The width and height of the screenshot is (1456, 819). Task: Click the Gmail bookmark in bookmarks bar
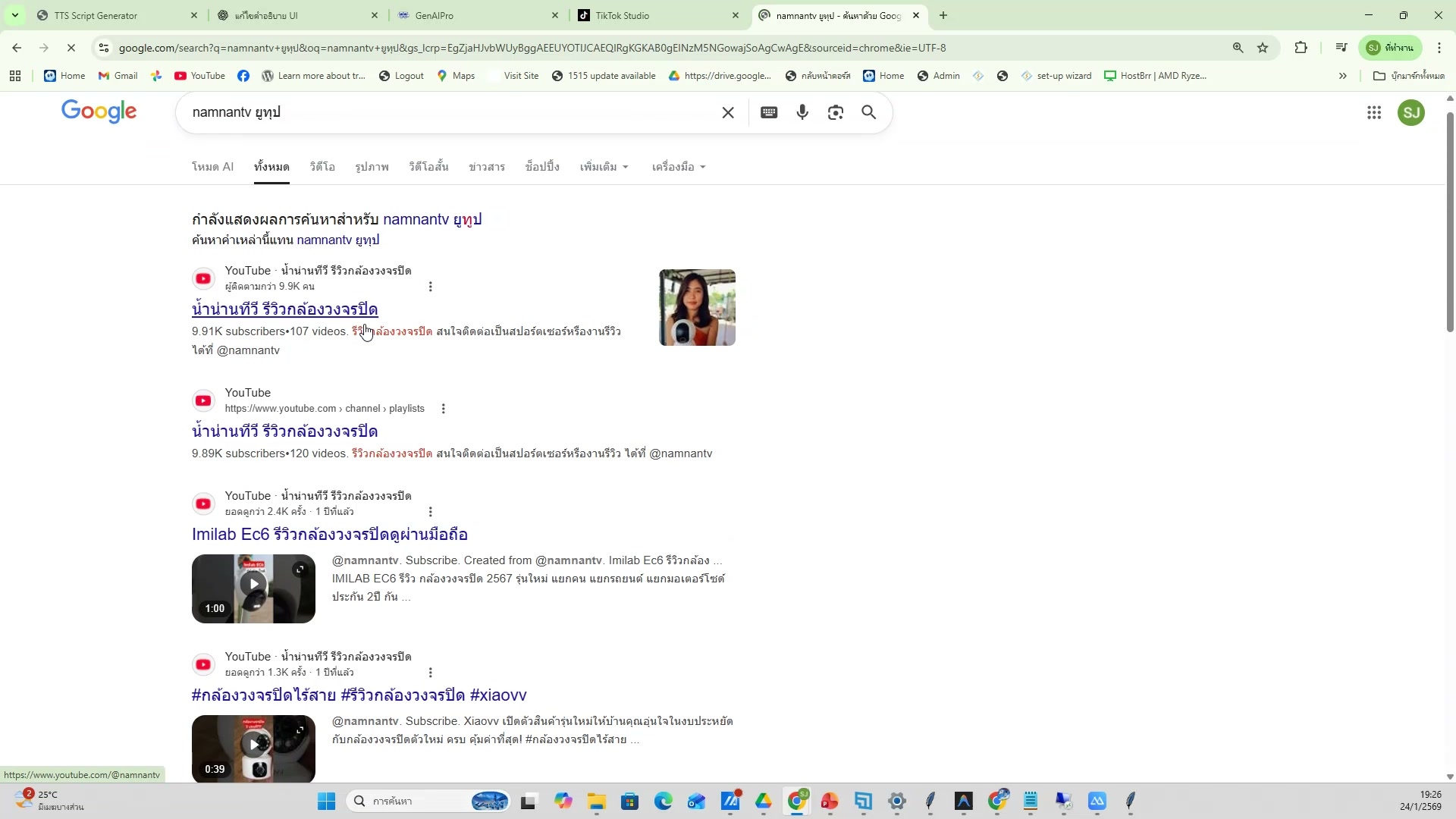click(x=118, y=76)
